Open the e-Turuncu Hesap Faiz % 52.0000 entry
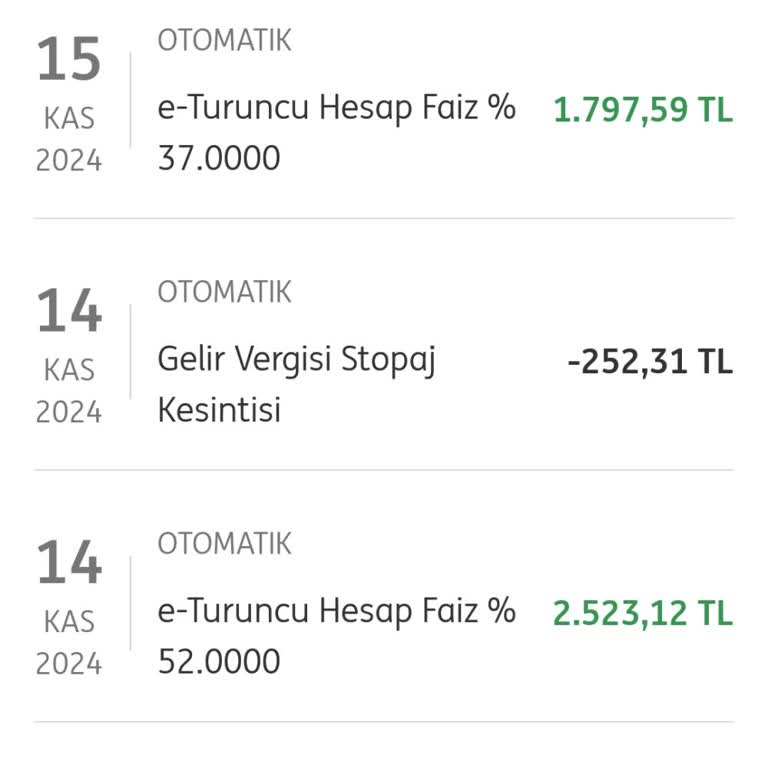768x768 pixels. point(336,636)
